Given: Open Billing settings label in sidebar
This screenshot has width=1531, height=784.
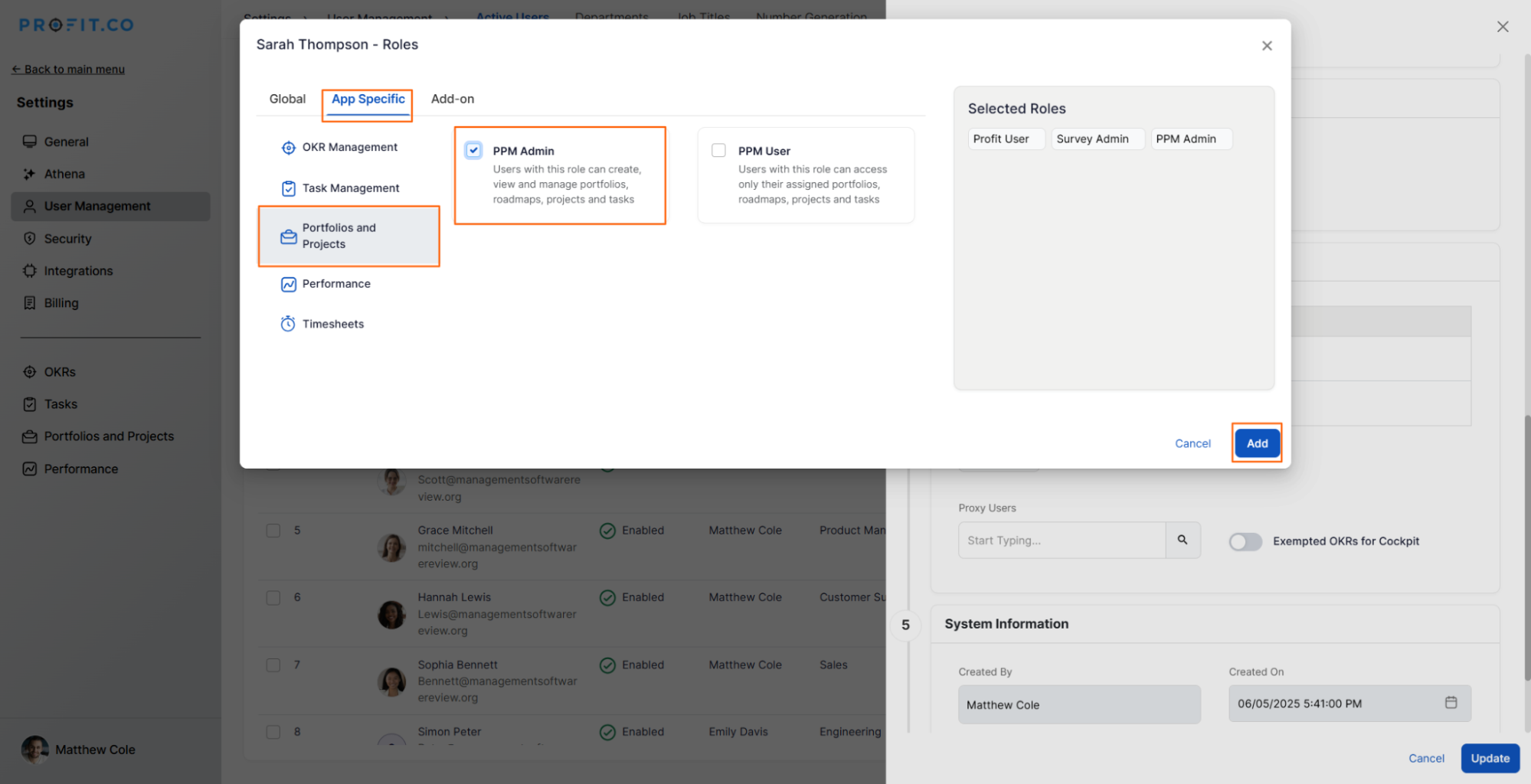Looking at the screenshot, I should point(61,303).
